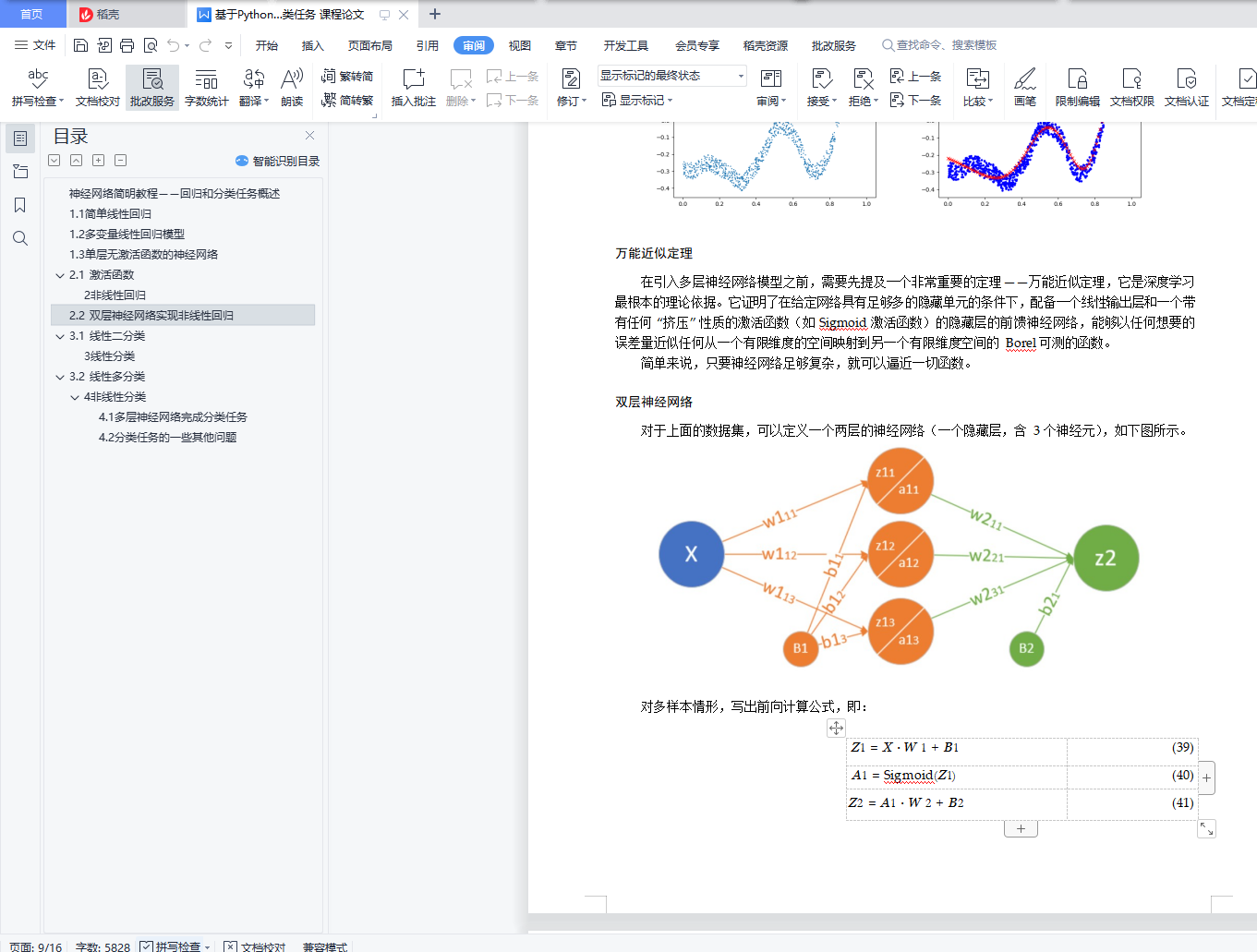
Task: Go to 下一条 comment beside 删除
Action: tap(513, 100)
